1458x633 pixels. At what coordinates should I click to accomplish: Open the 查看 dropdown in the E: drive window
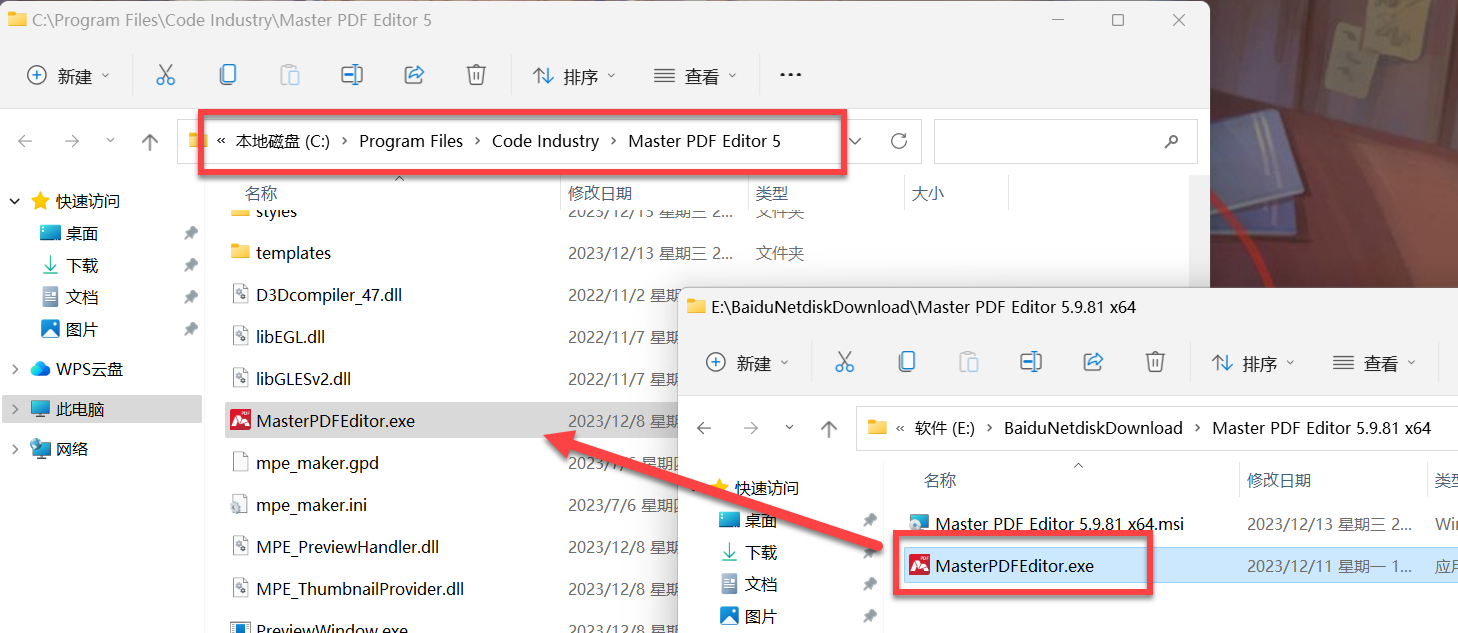point(1375,363)
